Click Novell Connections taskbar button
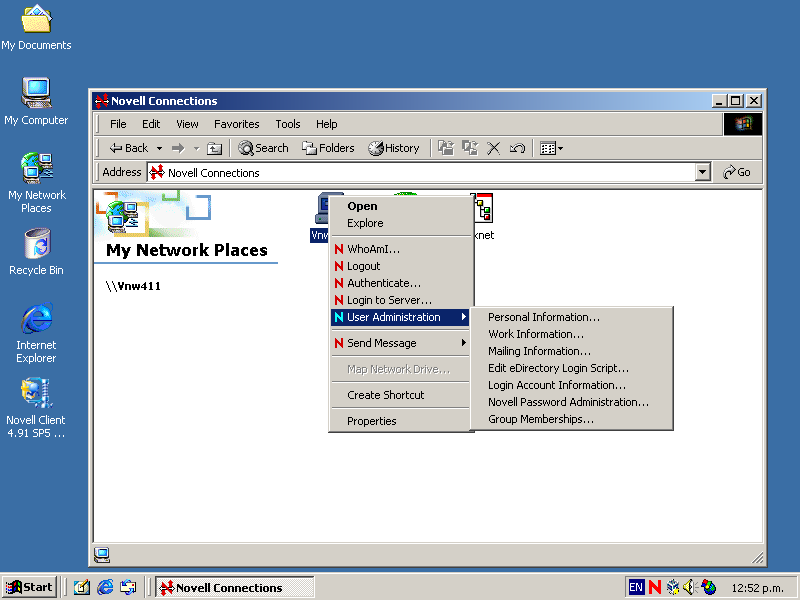This screenshot has width=800, height=600. coord(235,588)
